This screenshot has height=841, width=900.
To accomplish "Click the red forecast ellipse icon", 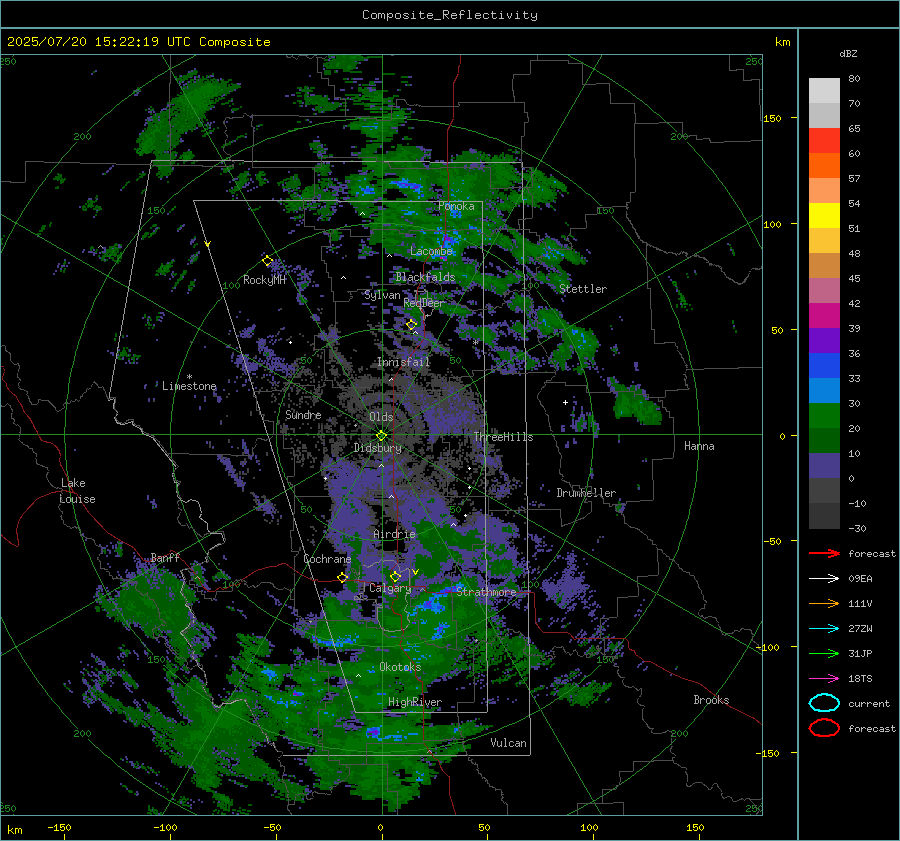I will click(x=824, y=728).
